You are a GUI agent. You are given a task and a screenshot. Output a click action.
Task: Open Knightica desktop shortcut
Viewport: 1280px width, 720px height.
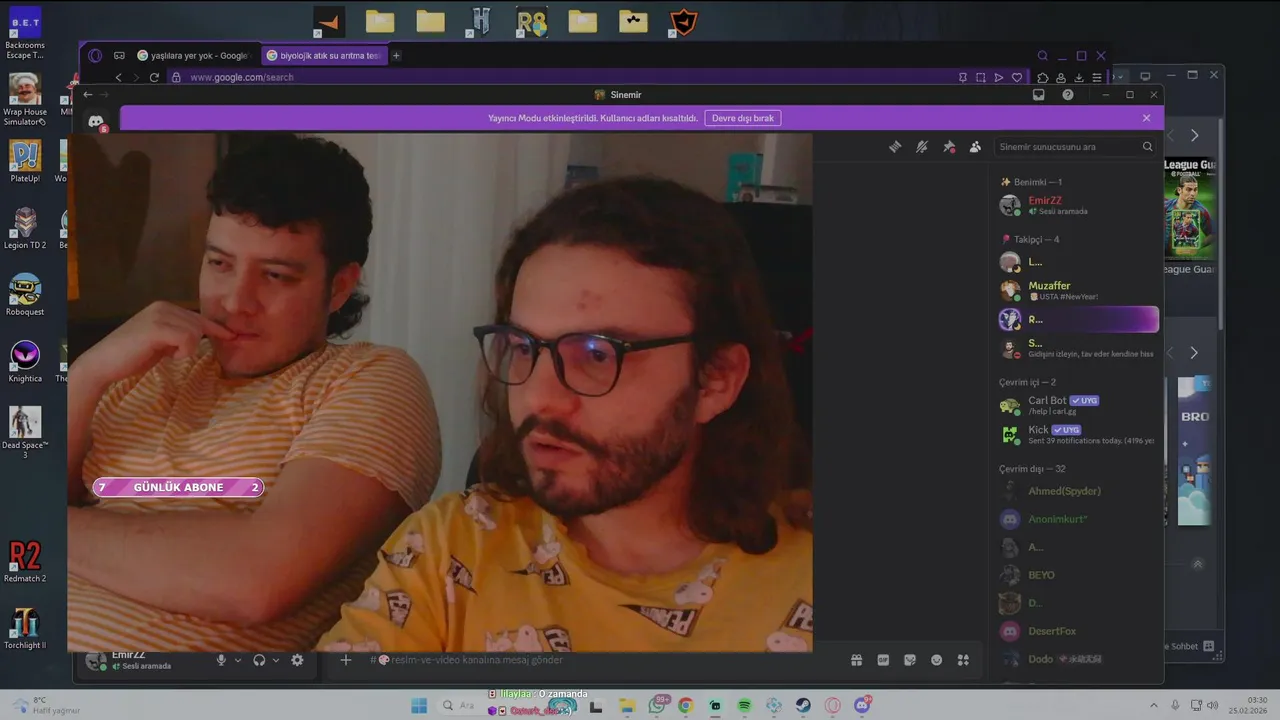pos(25,362)
